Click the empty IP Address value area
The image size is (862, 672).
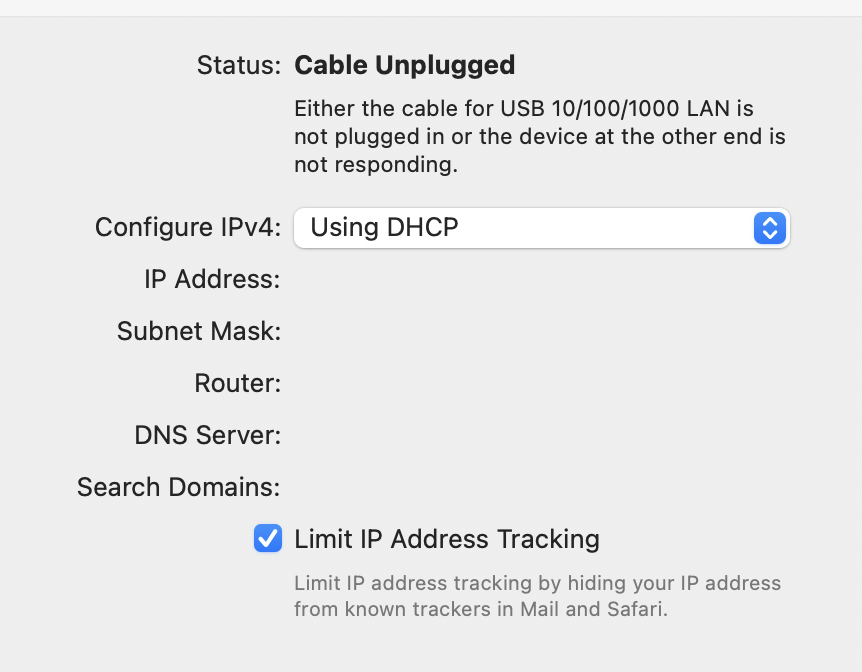[540, 279]
